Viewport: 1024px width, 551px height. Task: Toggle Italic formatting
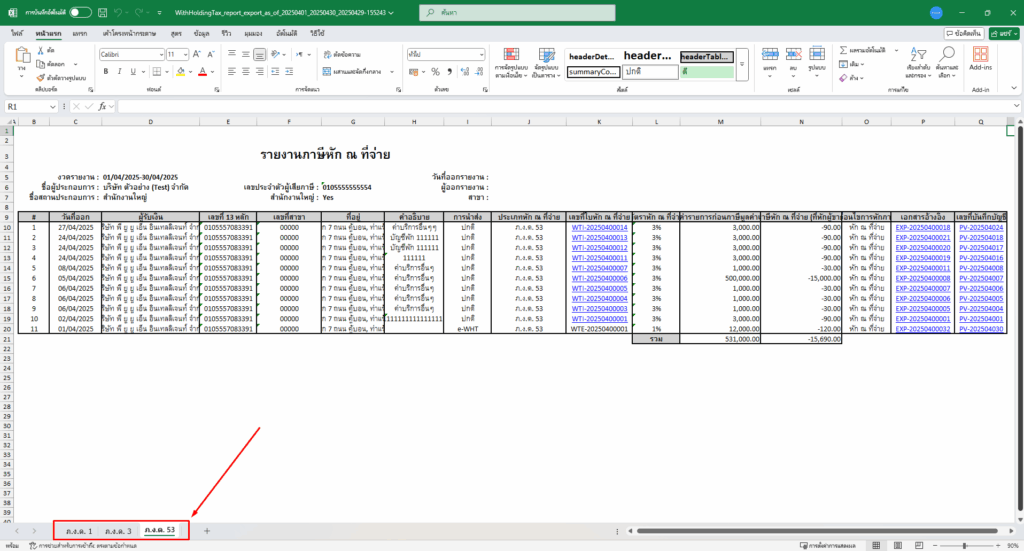120,72
